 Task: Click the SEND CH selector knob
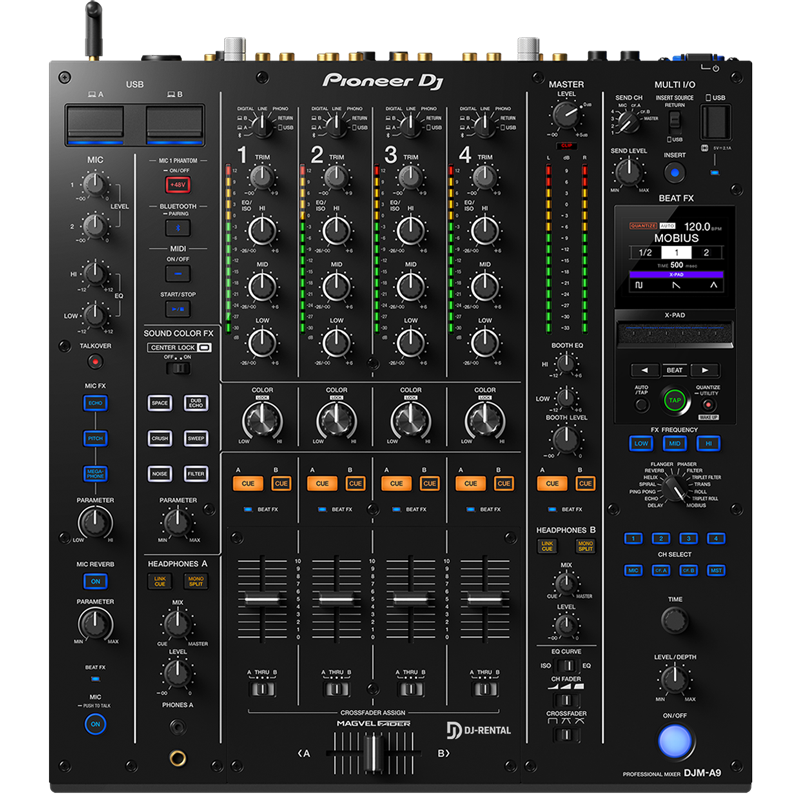point(629,122)
